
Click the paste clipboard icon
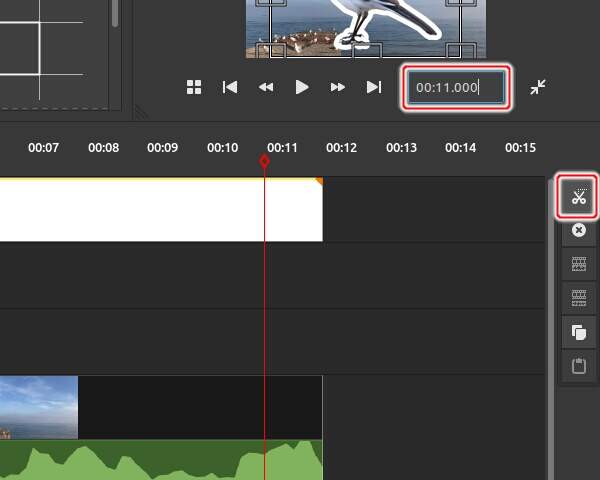coord(578,366)
